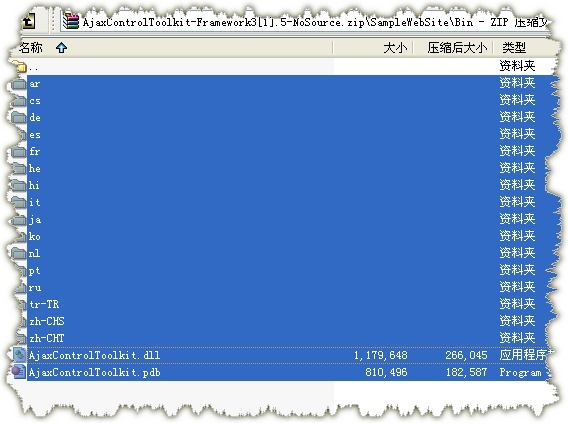
Task: Select the AjaxControlToolkit.dll file name
Action: click(x=95, y=355)
